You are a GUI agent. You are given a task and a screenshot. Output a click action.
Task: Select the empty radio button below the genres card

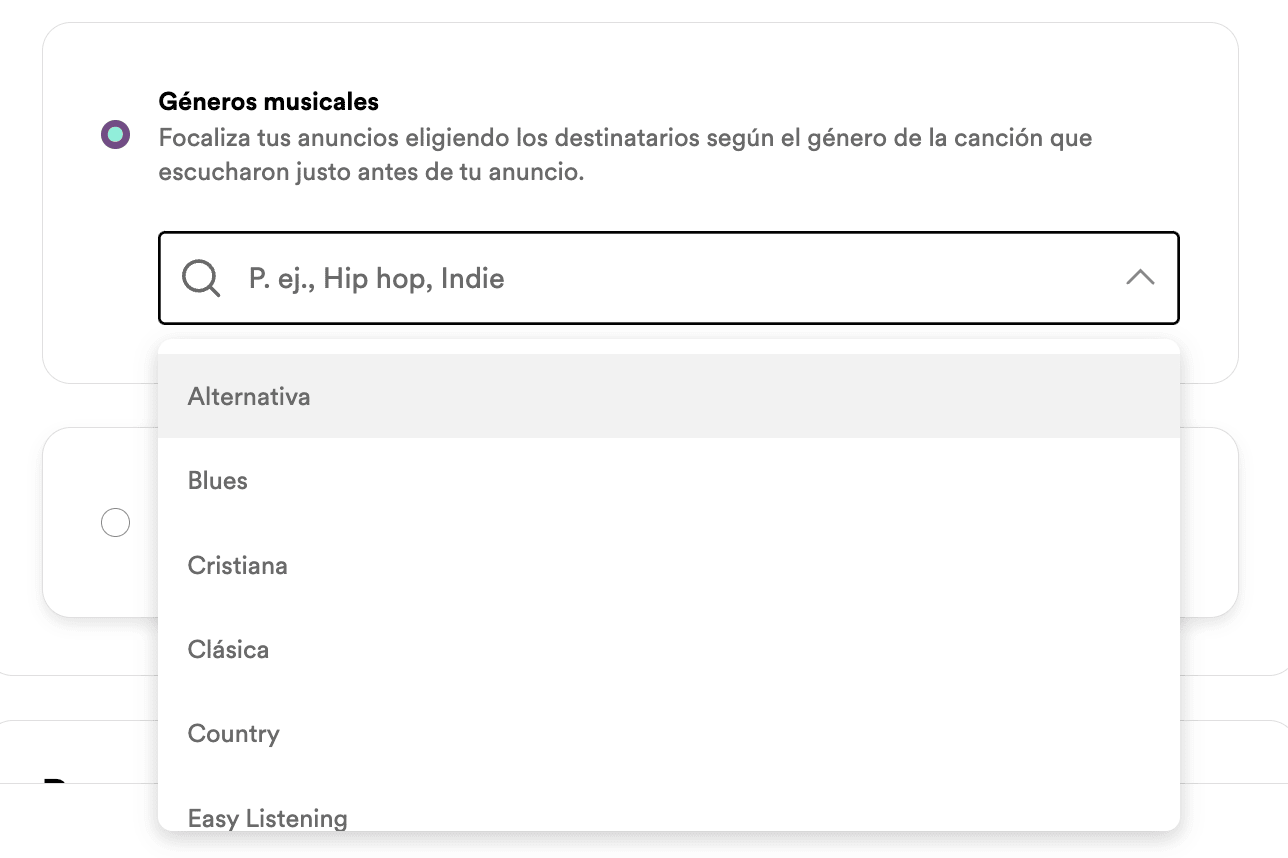pos(115,522)
